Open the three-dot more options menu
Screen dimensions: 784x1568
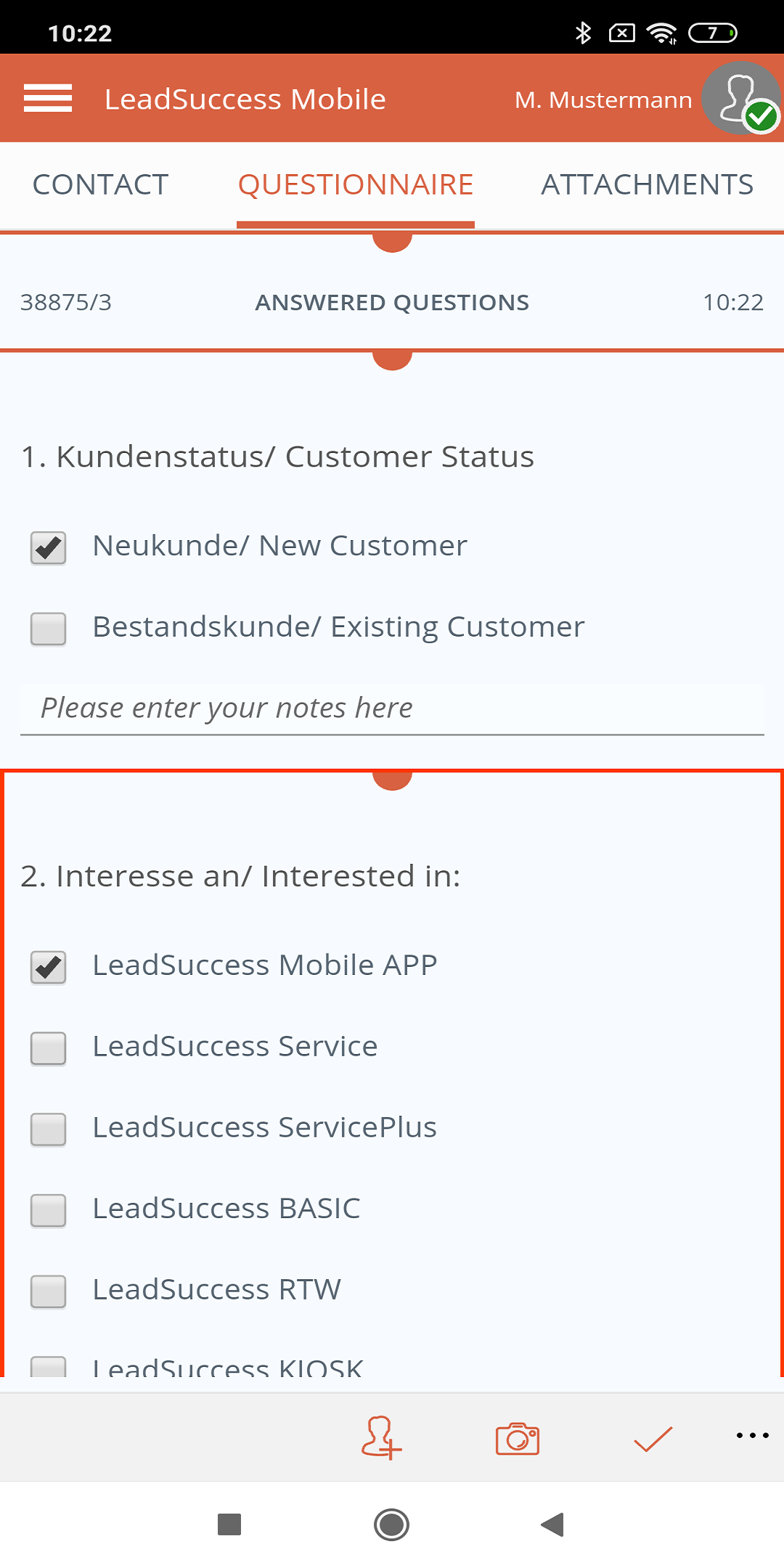click(x=752, y=1436)
